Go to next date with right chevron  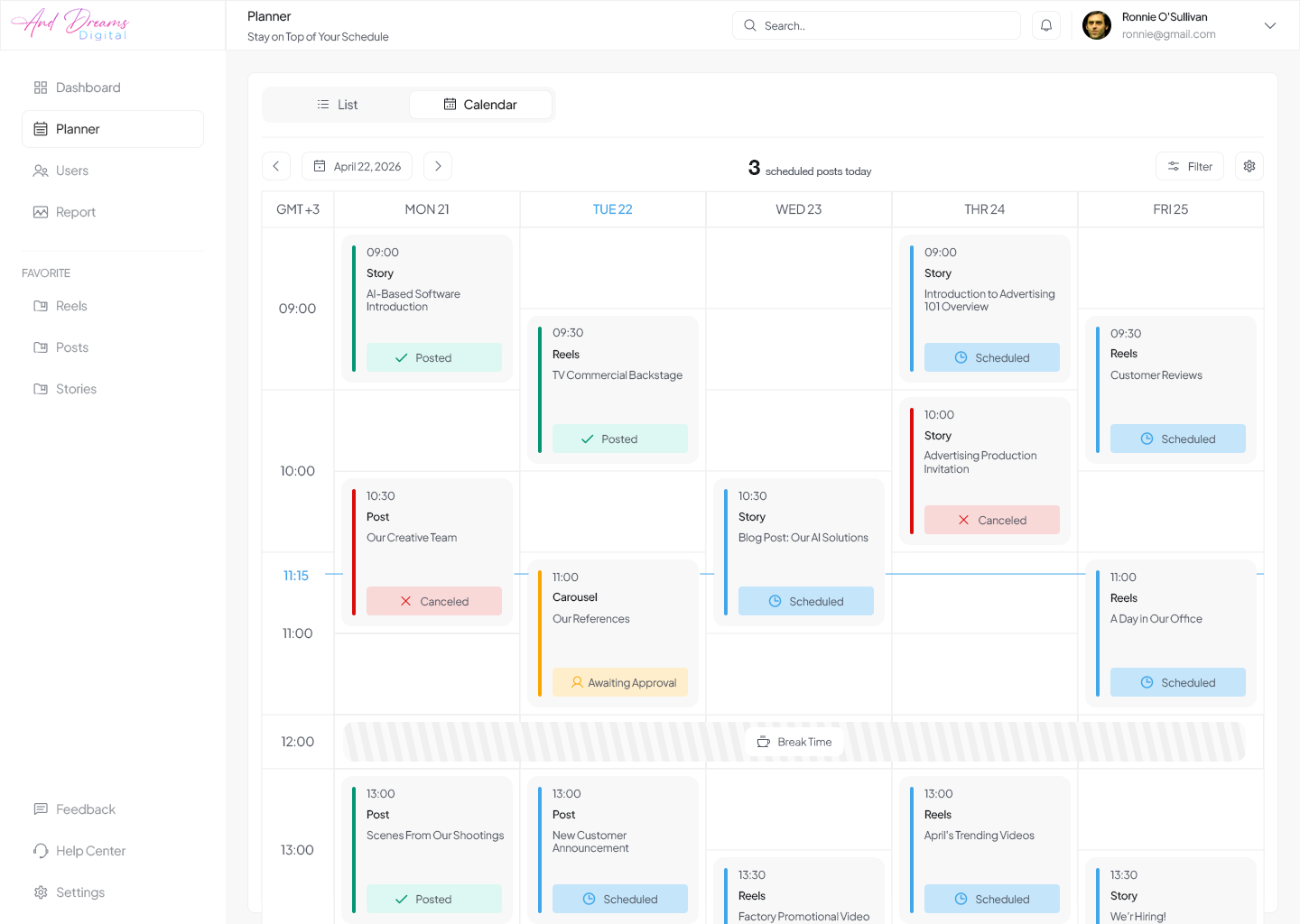tap(438, 166)
